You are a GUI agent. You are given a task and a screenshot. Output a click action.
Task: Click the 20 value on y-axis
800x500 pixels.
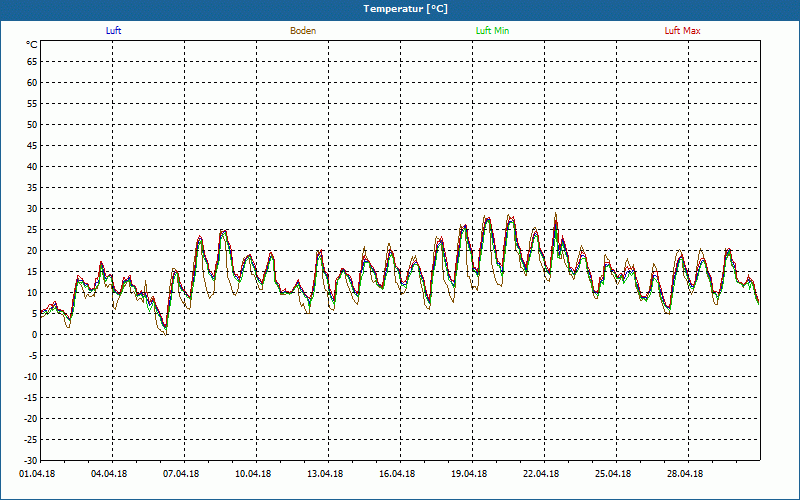32,251
